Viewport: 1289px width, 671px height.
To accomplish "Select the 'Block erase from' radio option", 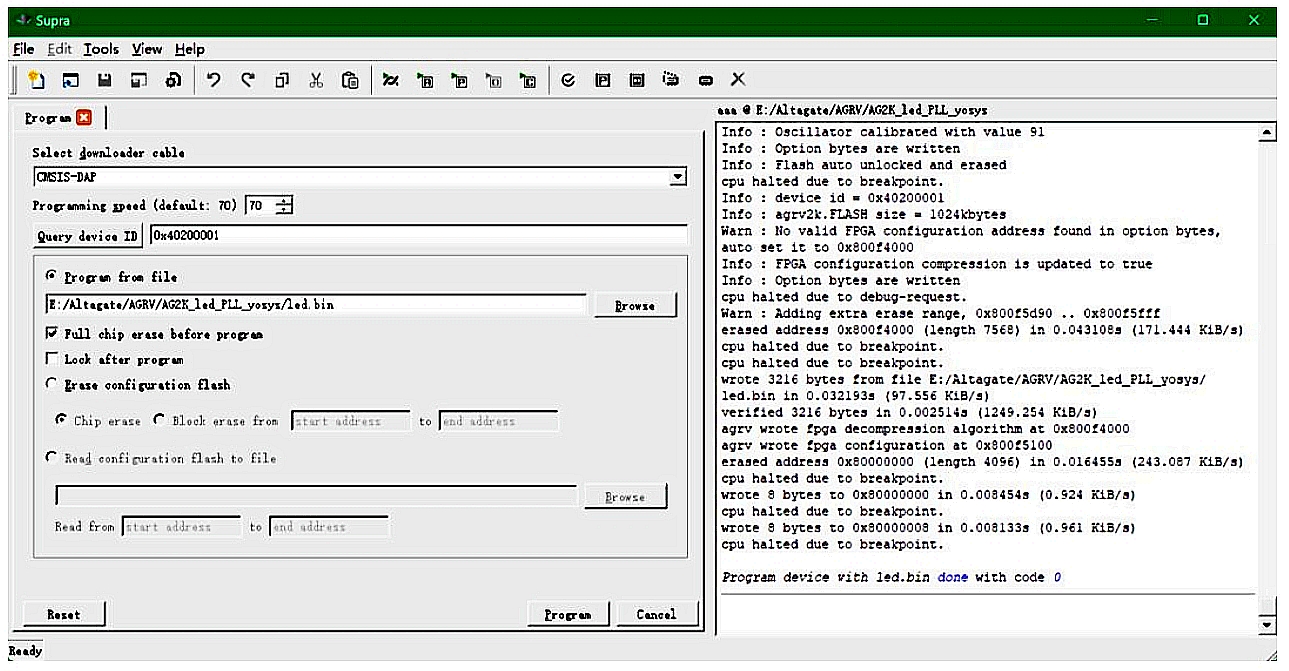I will tap(158, 420).
